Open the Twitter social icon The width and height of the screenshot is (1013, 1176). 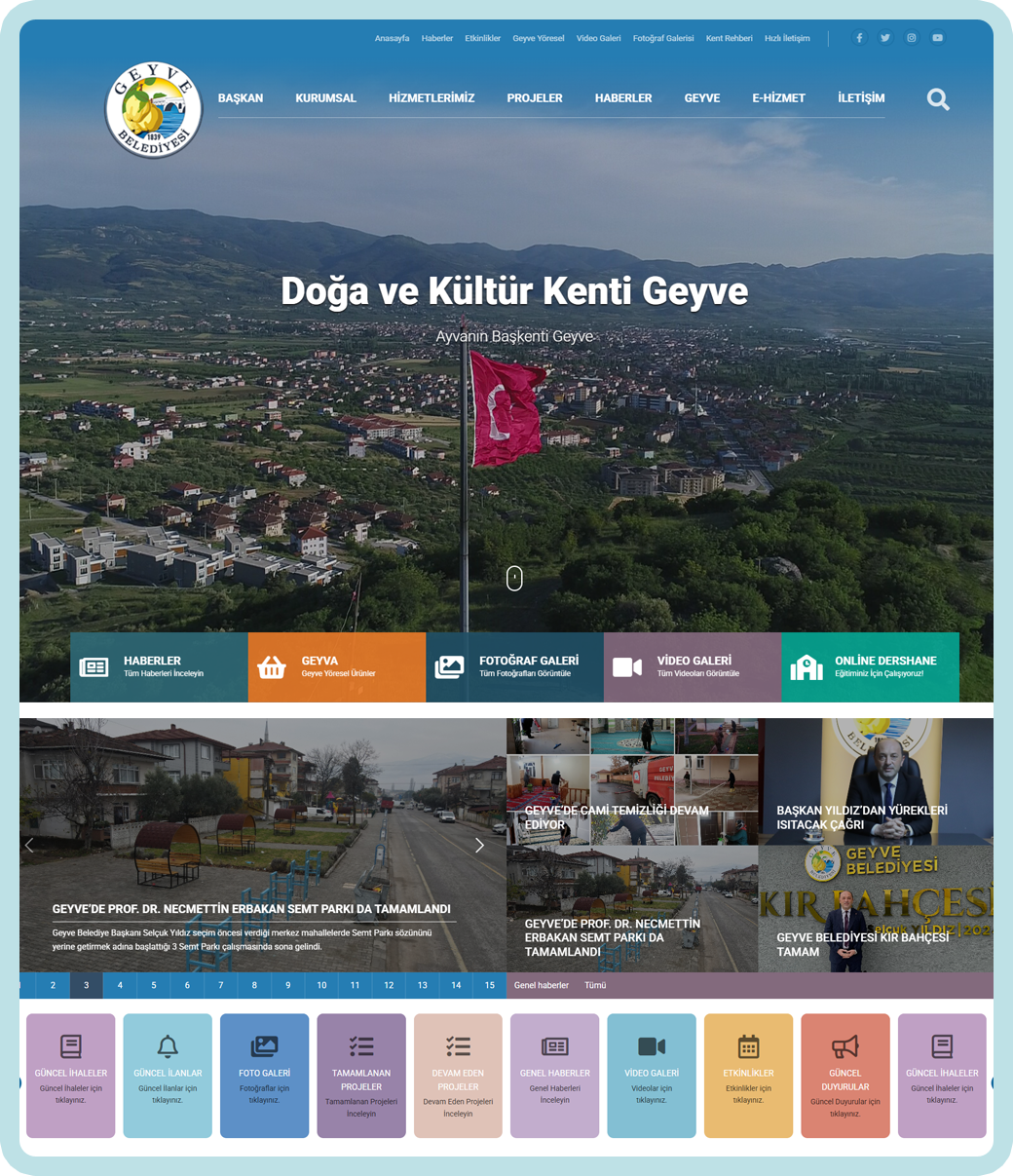[x=885, y=38]
